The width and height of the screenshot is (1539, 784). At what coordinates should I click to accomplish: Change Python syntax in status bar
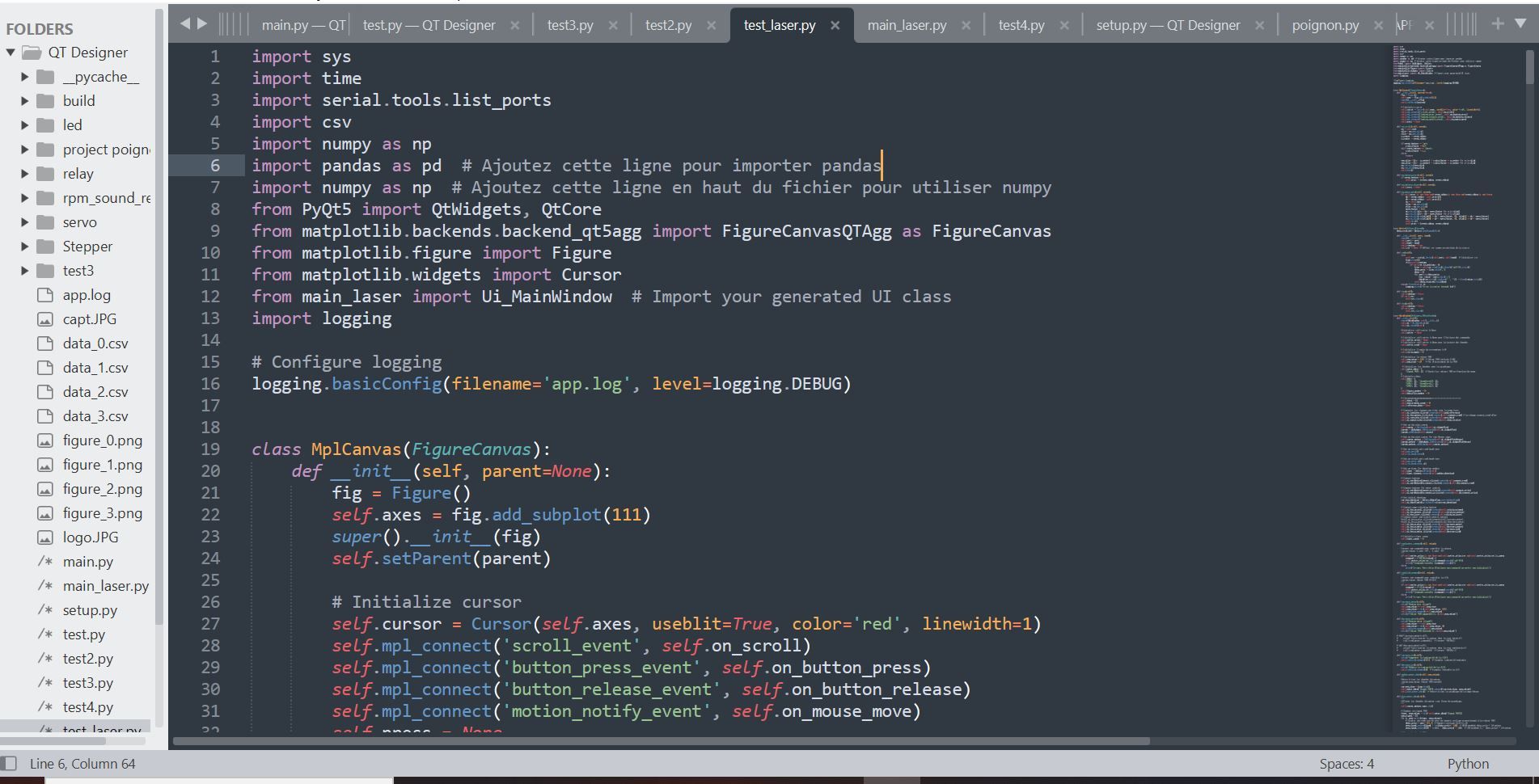pos(1468,764)
